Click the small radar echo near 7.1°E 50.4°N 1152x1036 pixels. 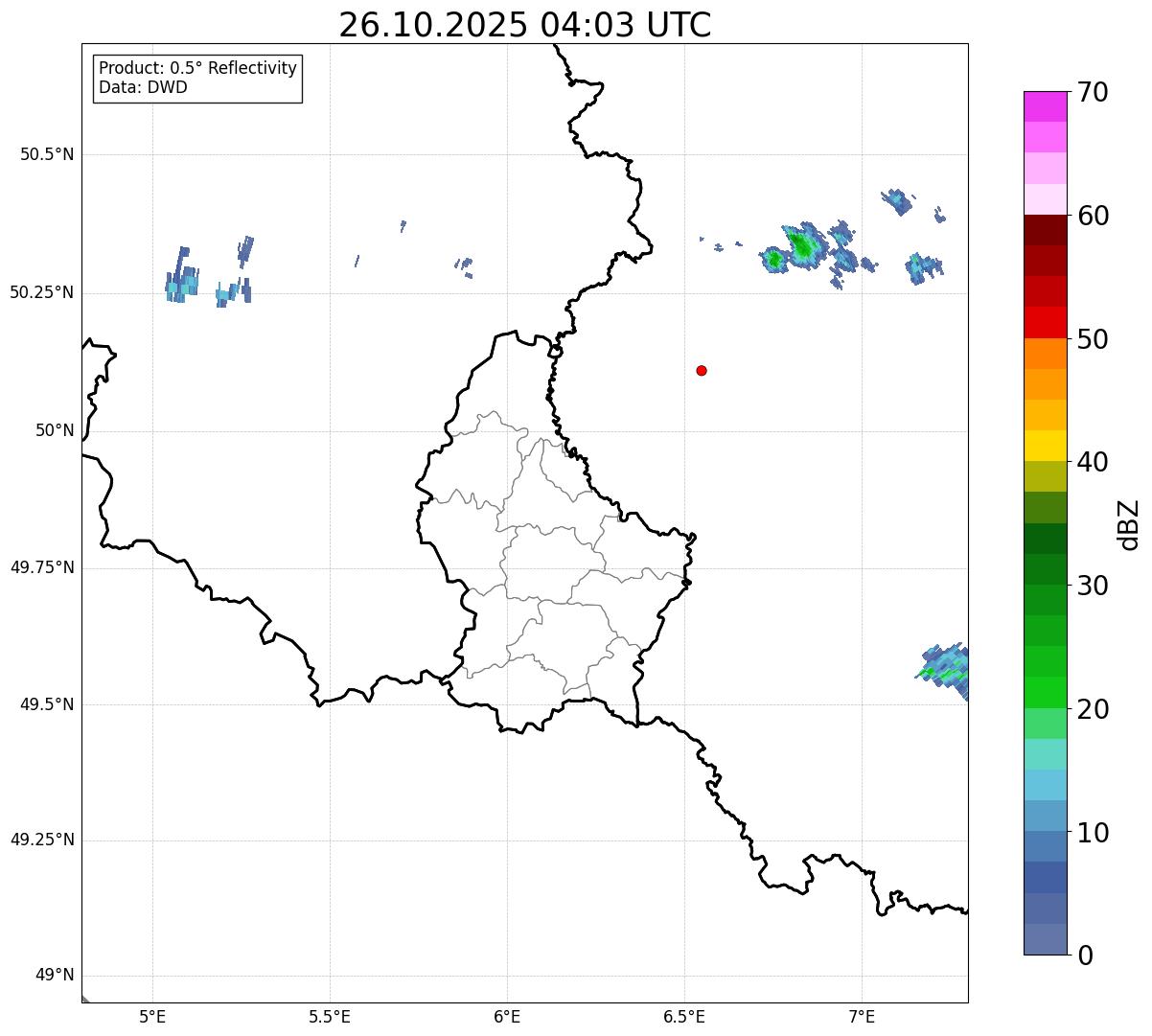tap(898, 201)
